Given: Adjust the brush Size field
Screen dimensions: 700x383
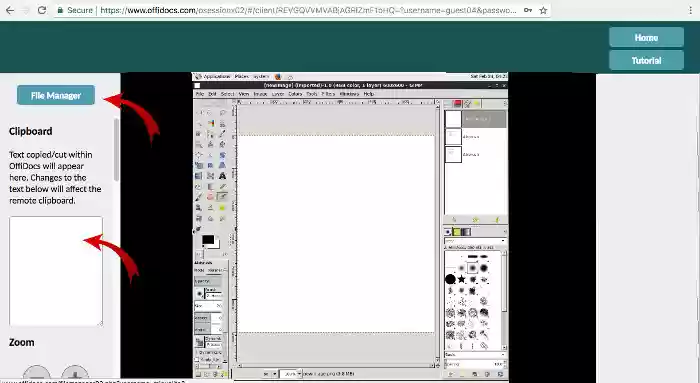Looking at the screenshot, I should coord(208,306).
